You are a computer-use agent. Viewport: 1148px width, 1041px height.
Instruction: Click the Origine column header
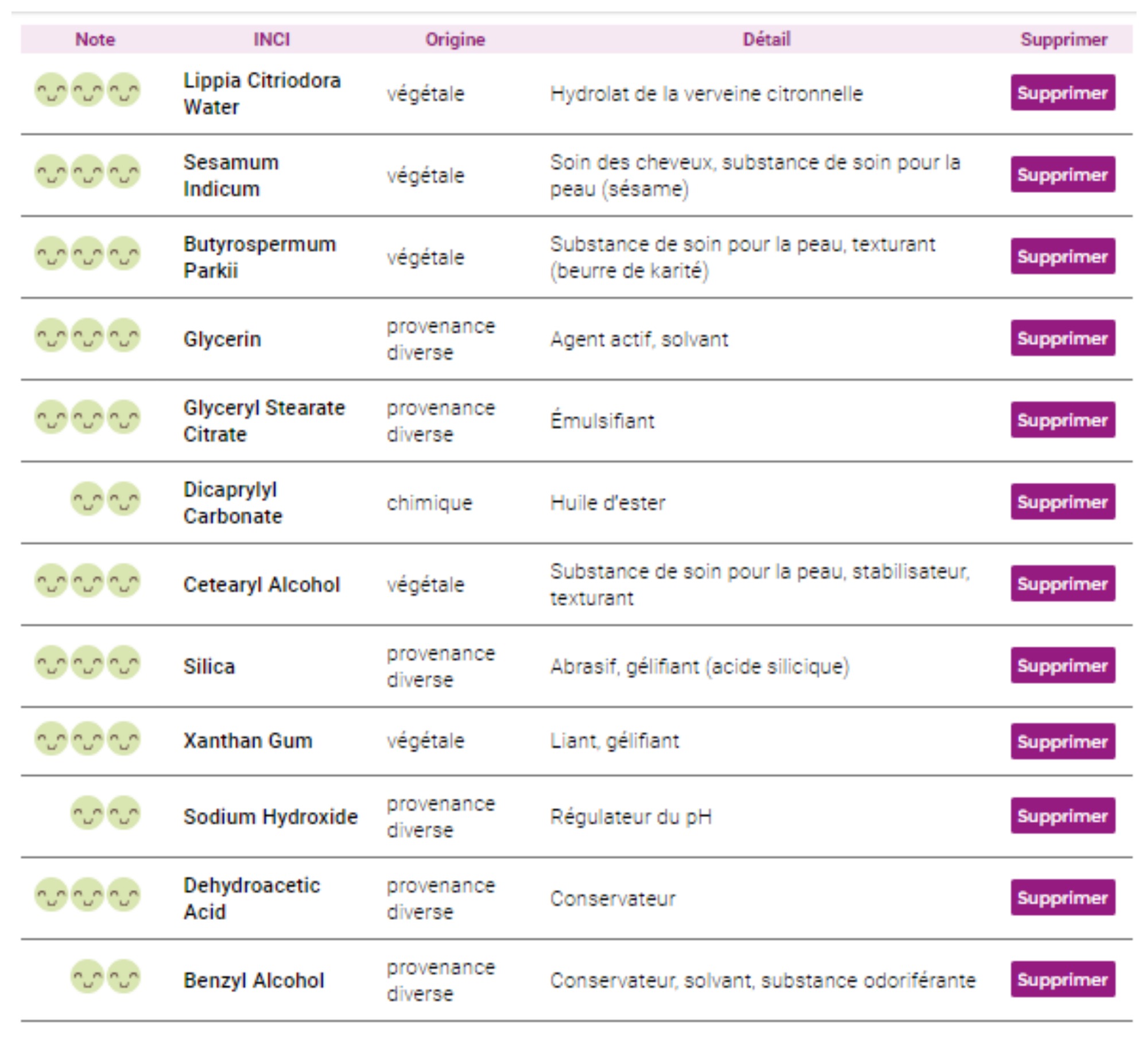[455, 40]
